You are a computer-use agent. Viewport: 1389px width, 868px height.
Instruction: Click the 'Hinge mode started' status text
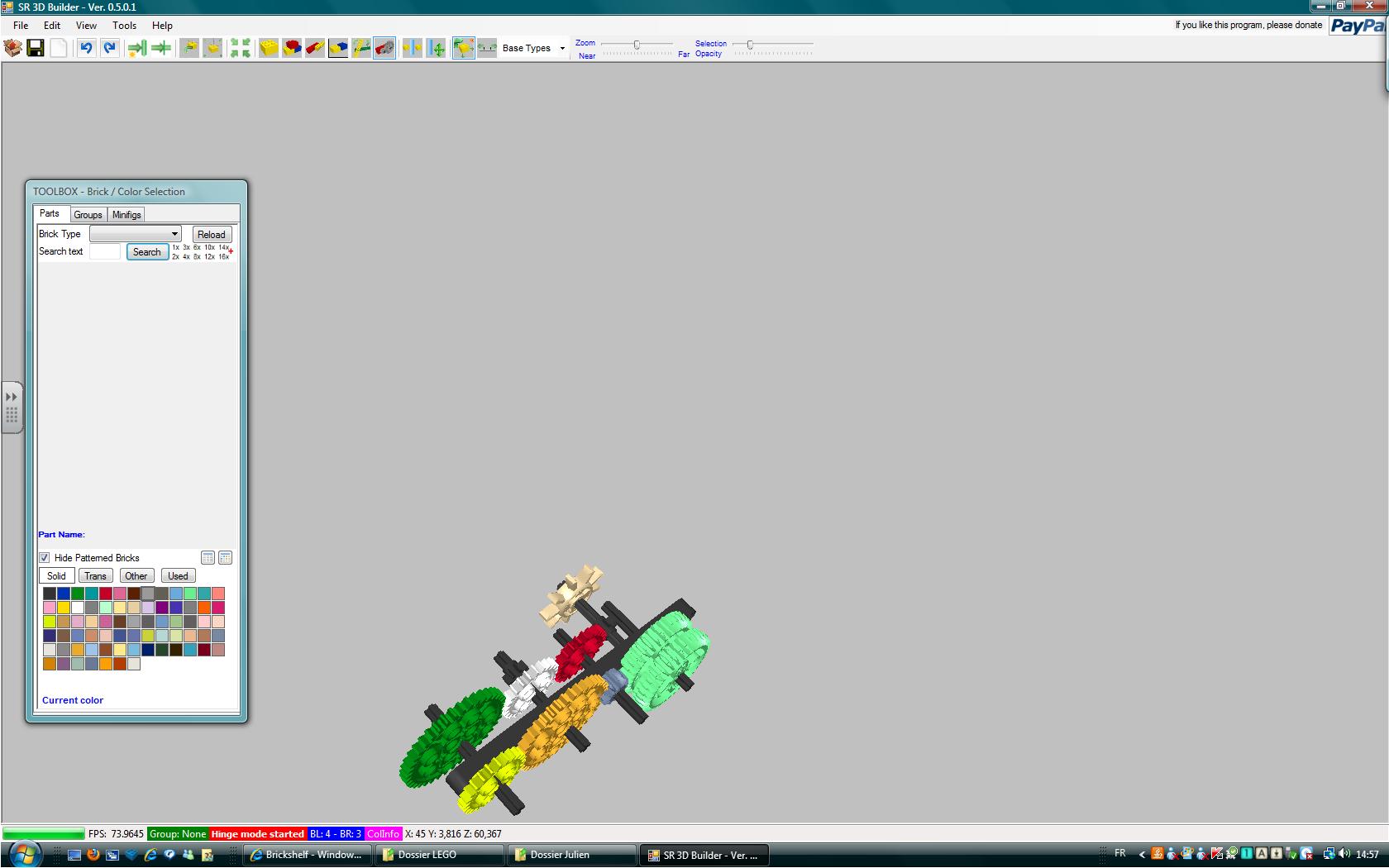[x=258, y=834]
